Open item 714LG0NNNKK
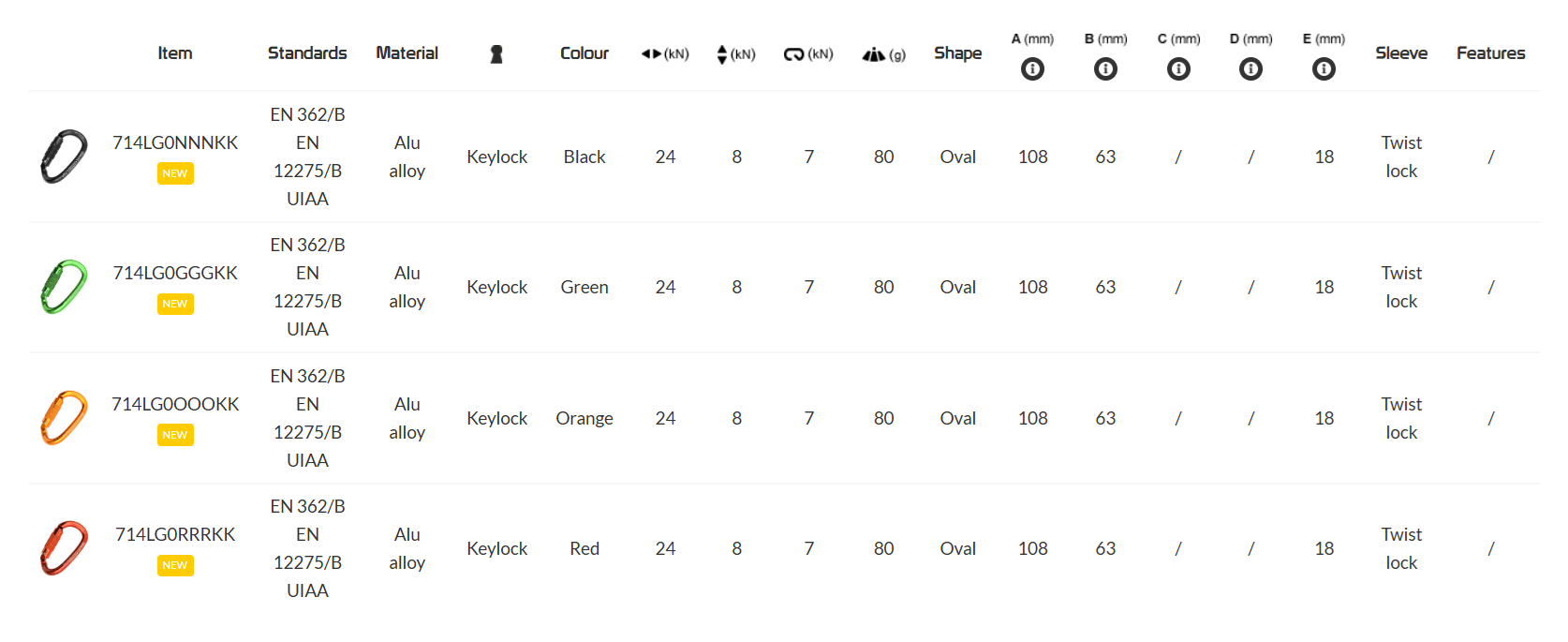The image size is (1568, 642). 175,142
